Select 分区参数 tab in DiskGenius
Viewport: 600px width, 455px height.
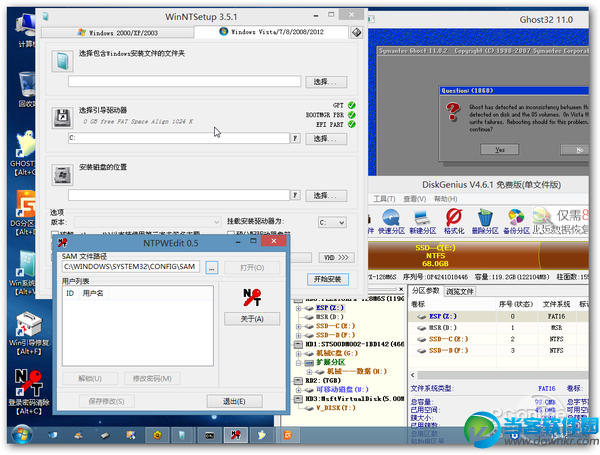click(x=426, y=291)
